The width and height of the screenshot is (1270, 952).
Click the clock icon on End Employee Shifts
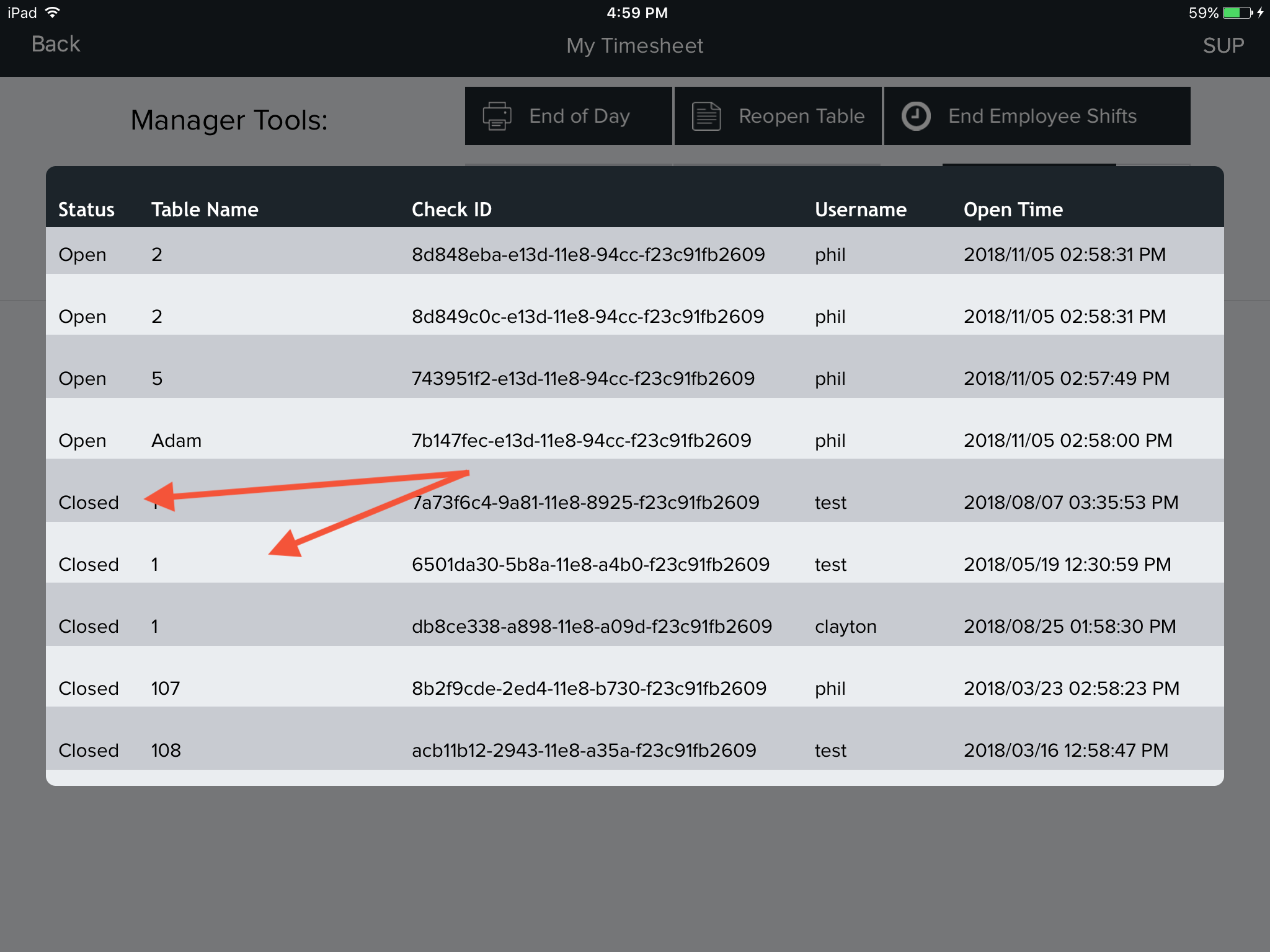(x=916, y=116)
